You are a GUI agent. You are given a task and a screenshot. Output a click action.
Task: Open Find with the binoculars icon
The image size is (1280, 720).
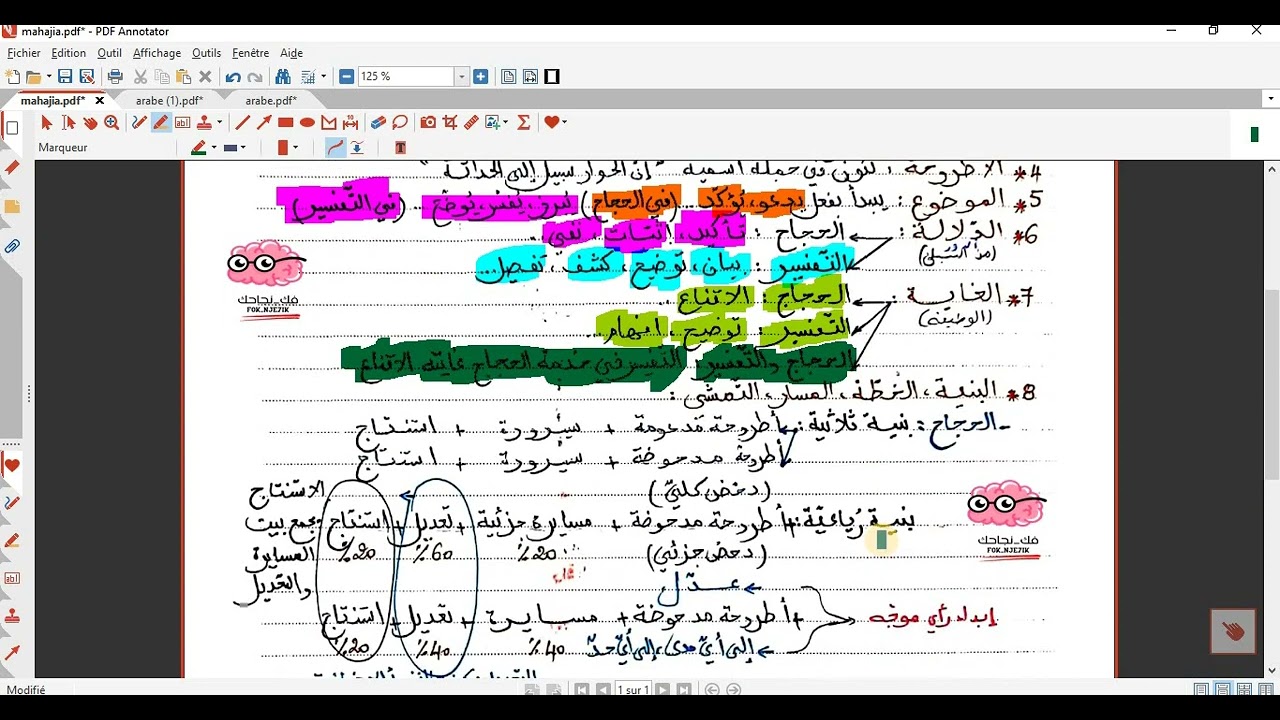(283, 77)
